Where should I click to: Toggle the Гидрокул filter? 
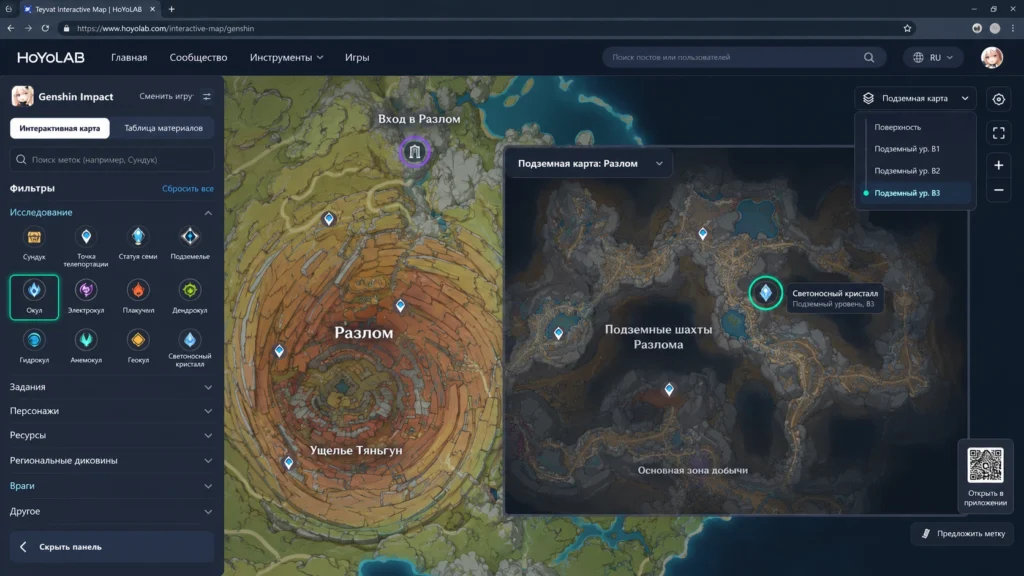(x=34, y=347)
